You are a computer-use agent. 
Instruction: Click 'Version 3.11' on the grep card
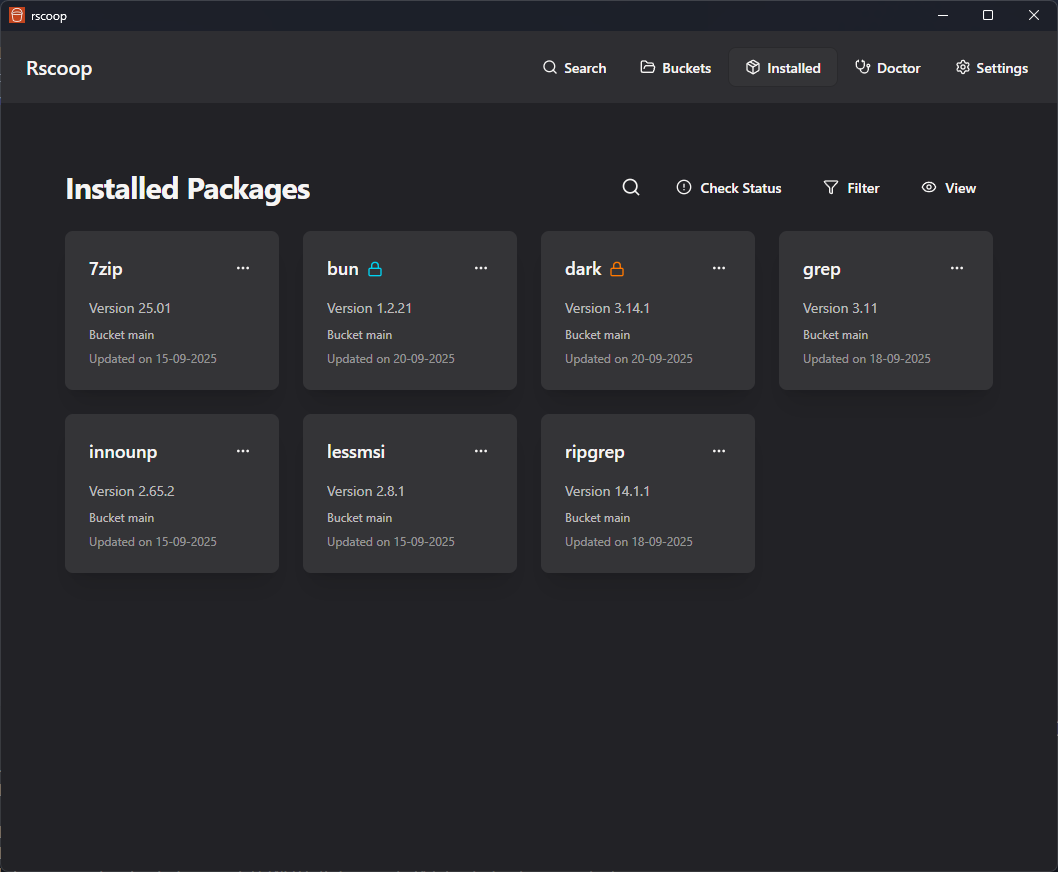tap(840, 308)
